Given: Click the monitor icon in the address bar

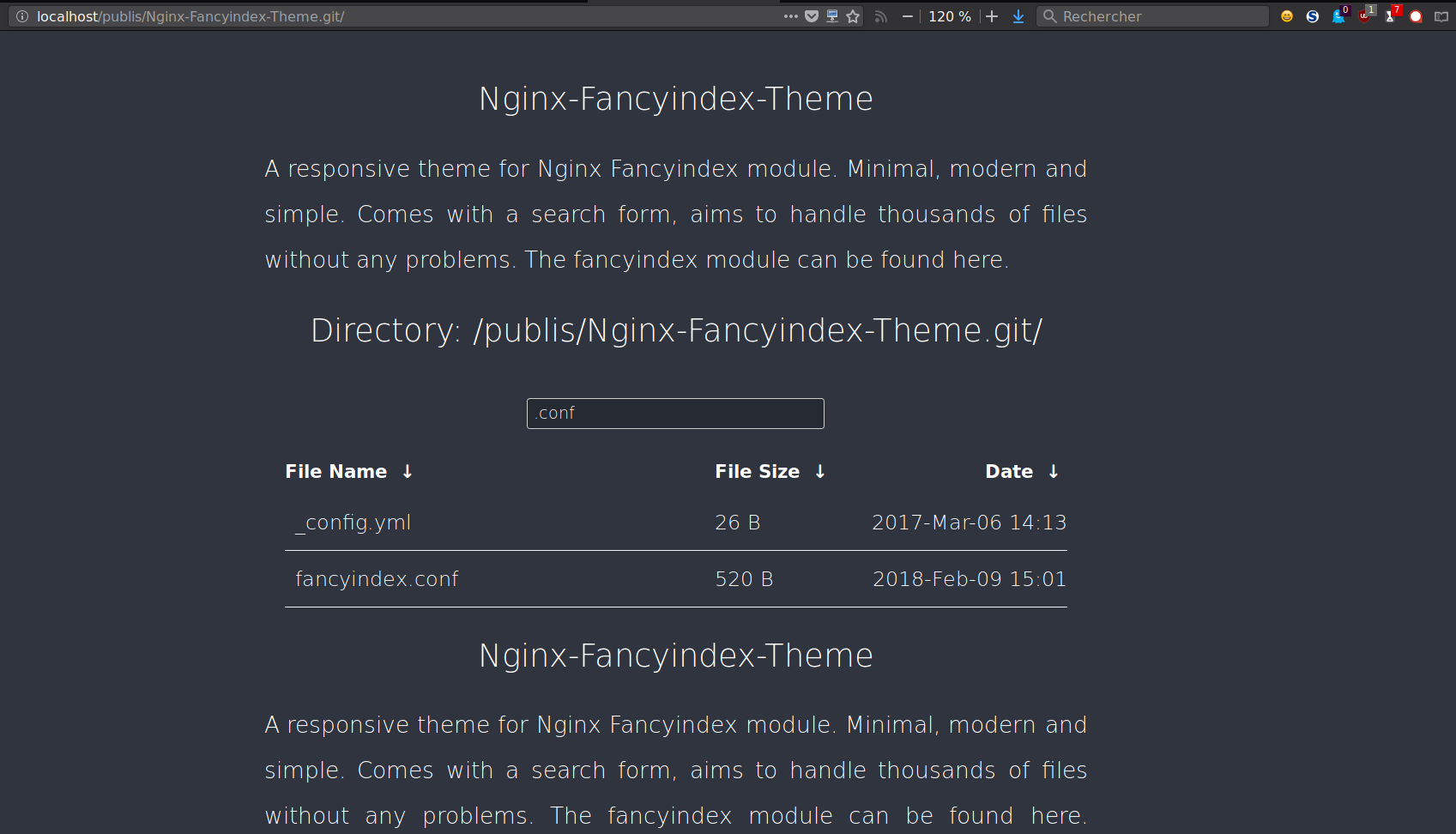Looking at the screenshot, I should (832, 16).
